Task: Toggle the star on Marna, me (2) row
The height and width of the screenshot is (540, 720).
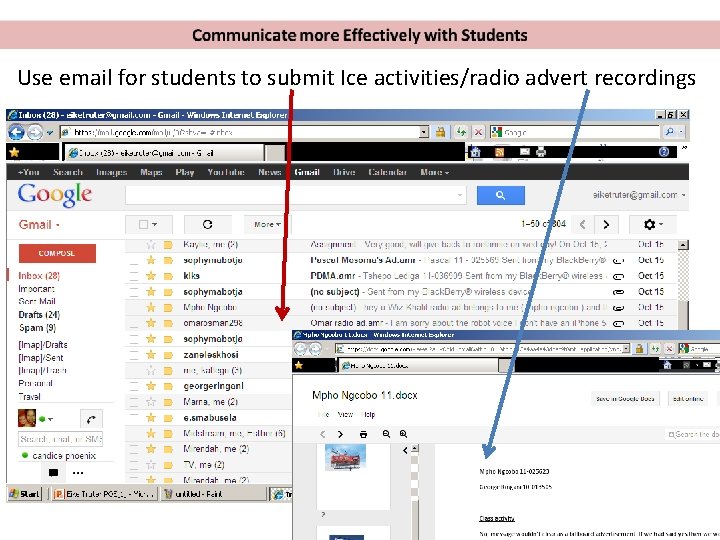Action: 151,402
